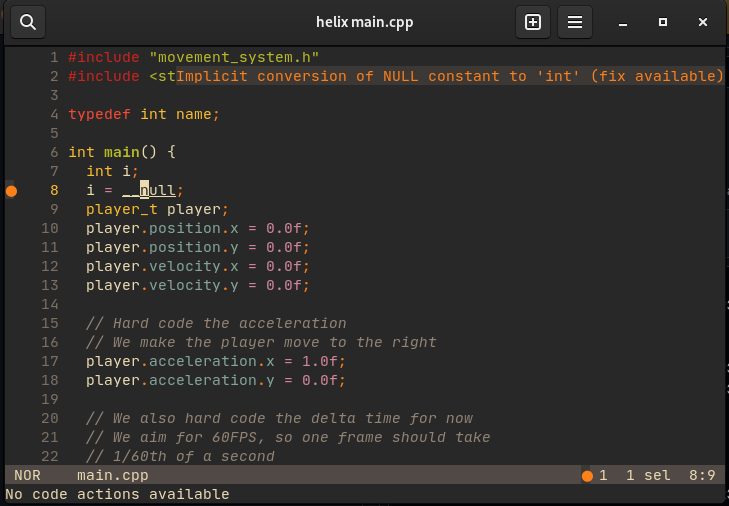This screenshot has width=729, height=506.
Task: Click the 'typedef int name;' line
Action: [144, 114]
